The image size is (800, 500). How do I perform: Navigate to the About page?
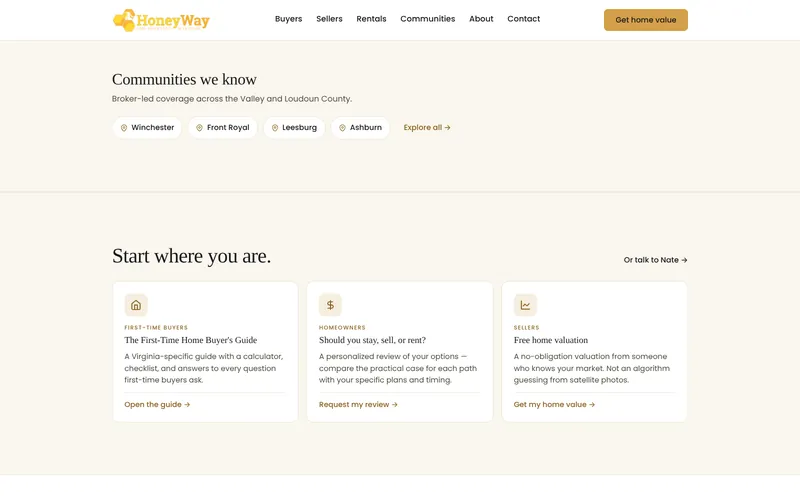click(481, 19)
